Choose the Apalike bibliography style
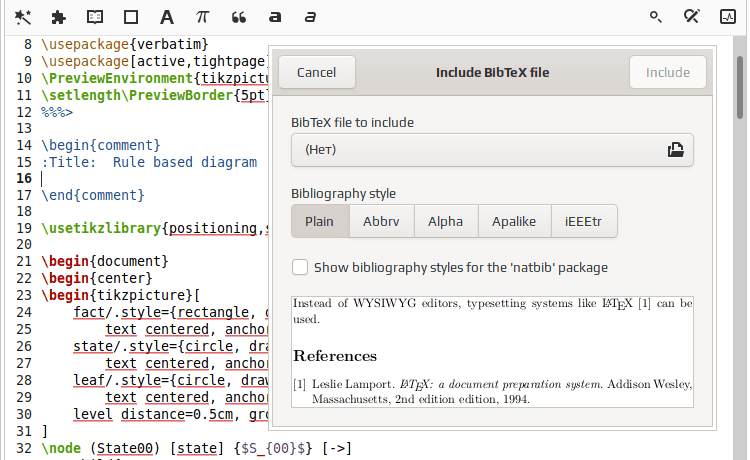Screen dimensions: 750x460 [x=514, y=221]
